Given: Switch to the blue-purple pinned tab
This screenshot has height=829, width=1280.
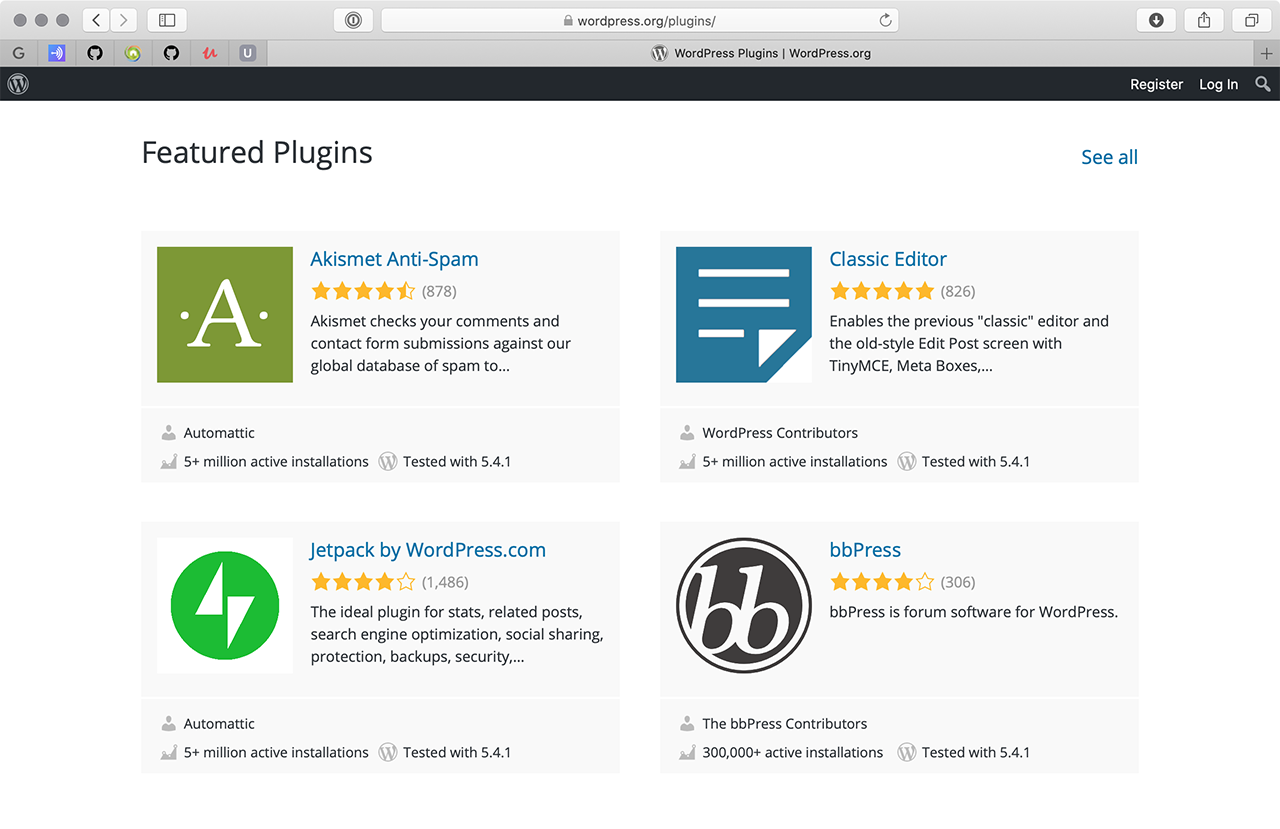Looking at the screenshot, I should click(x=57, y=53).
